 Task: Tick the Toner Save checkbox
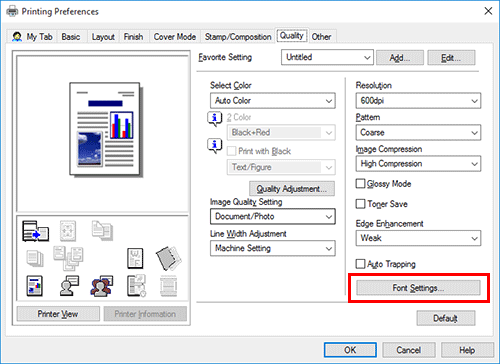pyautogui.click(x=360, y=204)
